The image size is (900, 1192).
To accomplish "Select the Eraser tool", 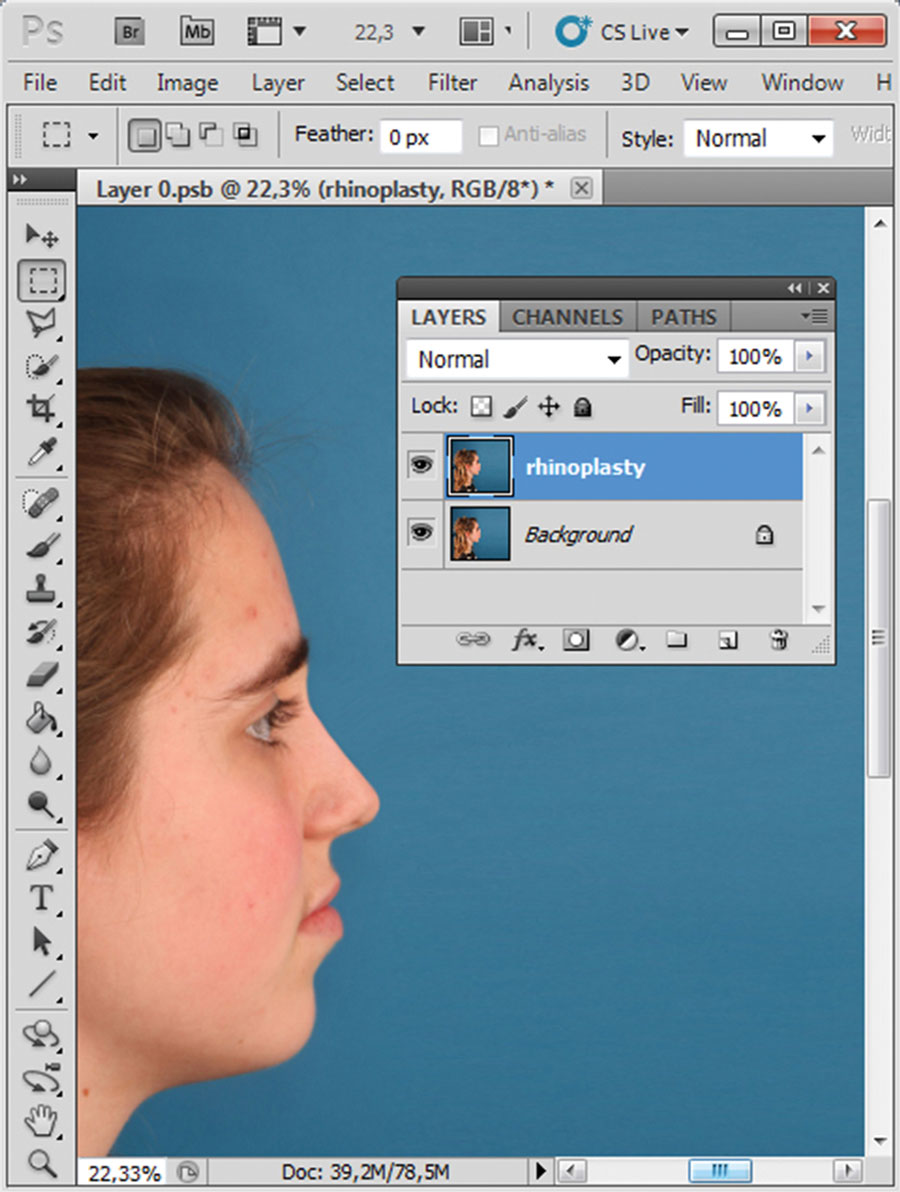I will [x=41, y=676].
